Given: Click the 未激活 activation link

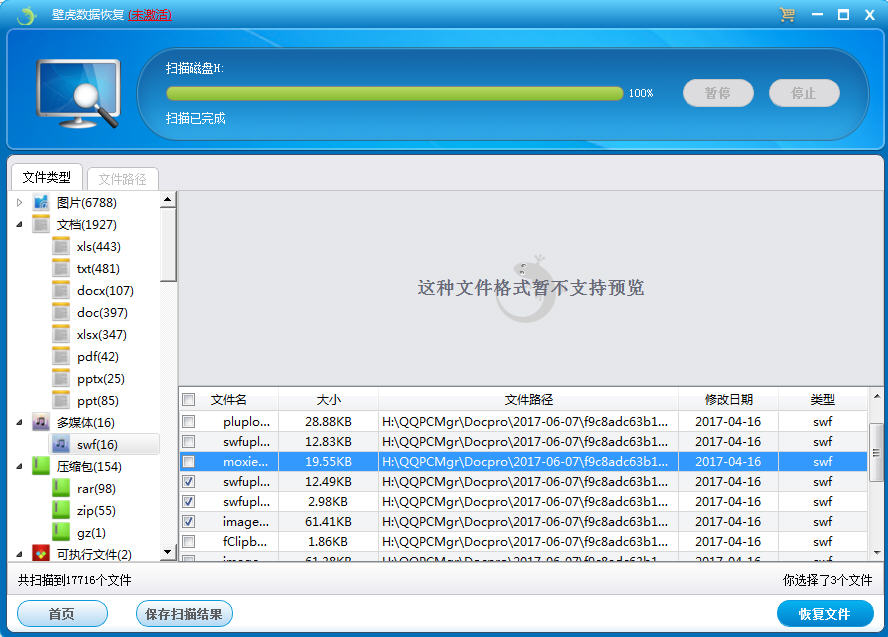Looking at the screenshot, I should 150,15.
